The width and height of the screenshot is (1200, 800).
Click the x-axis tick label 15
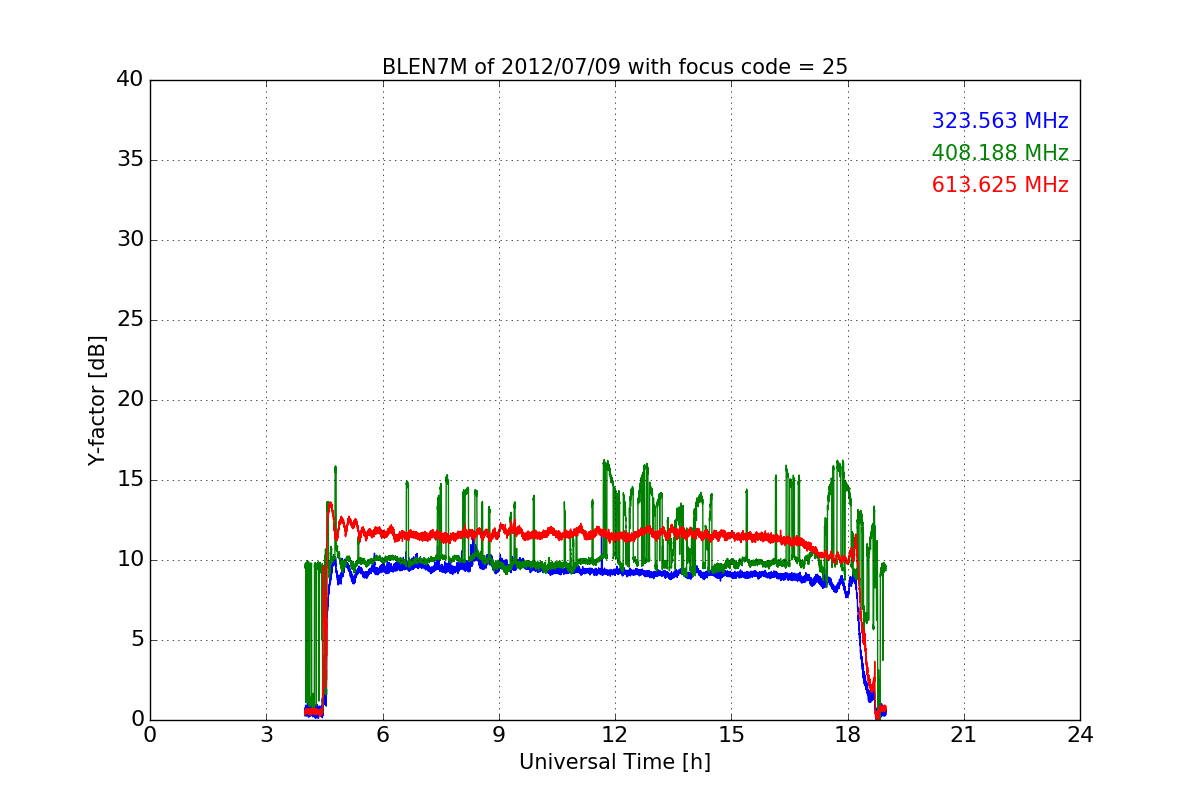731,735
